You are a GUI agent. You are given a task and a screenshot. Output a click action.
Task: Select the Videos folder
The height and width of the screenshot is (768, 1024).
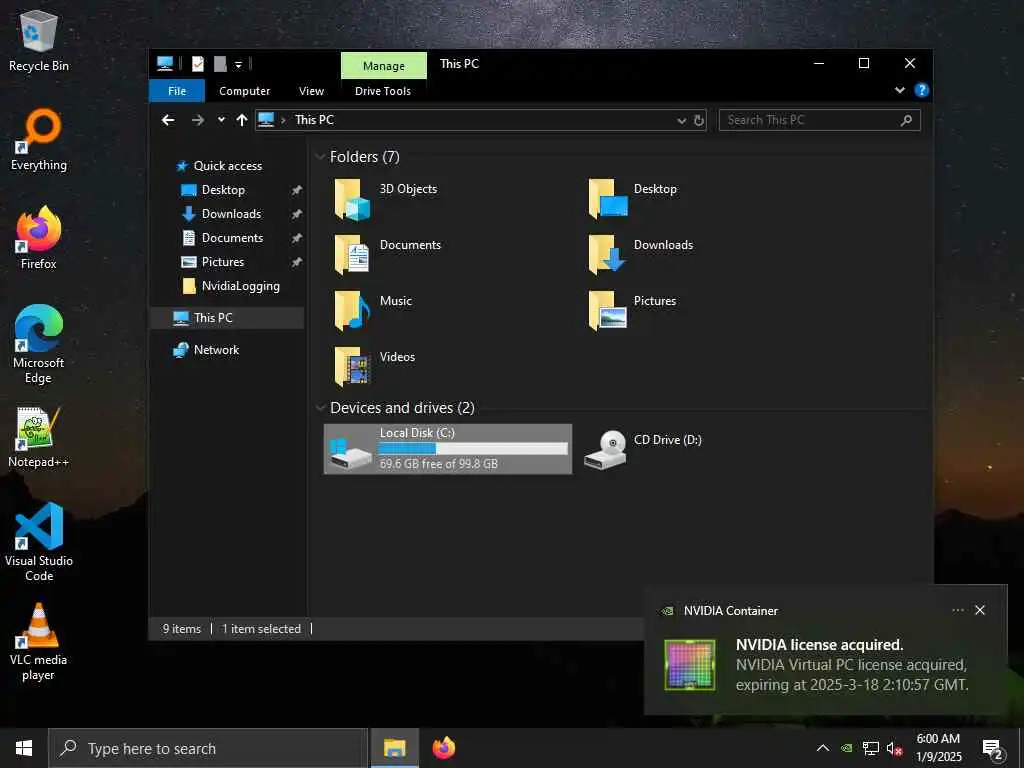point(375,366)
